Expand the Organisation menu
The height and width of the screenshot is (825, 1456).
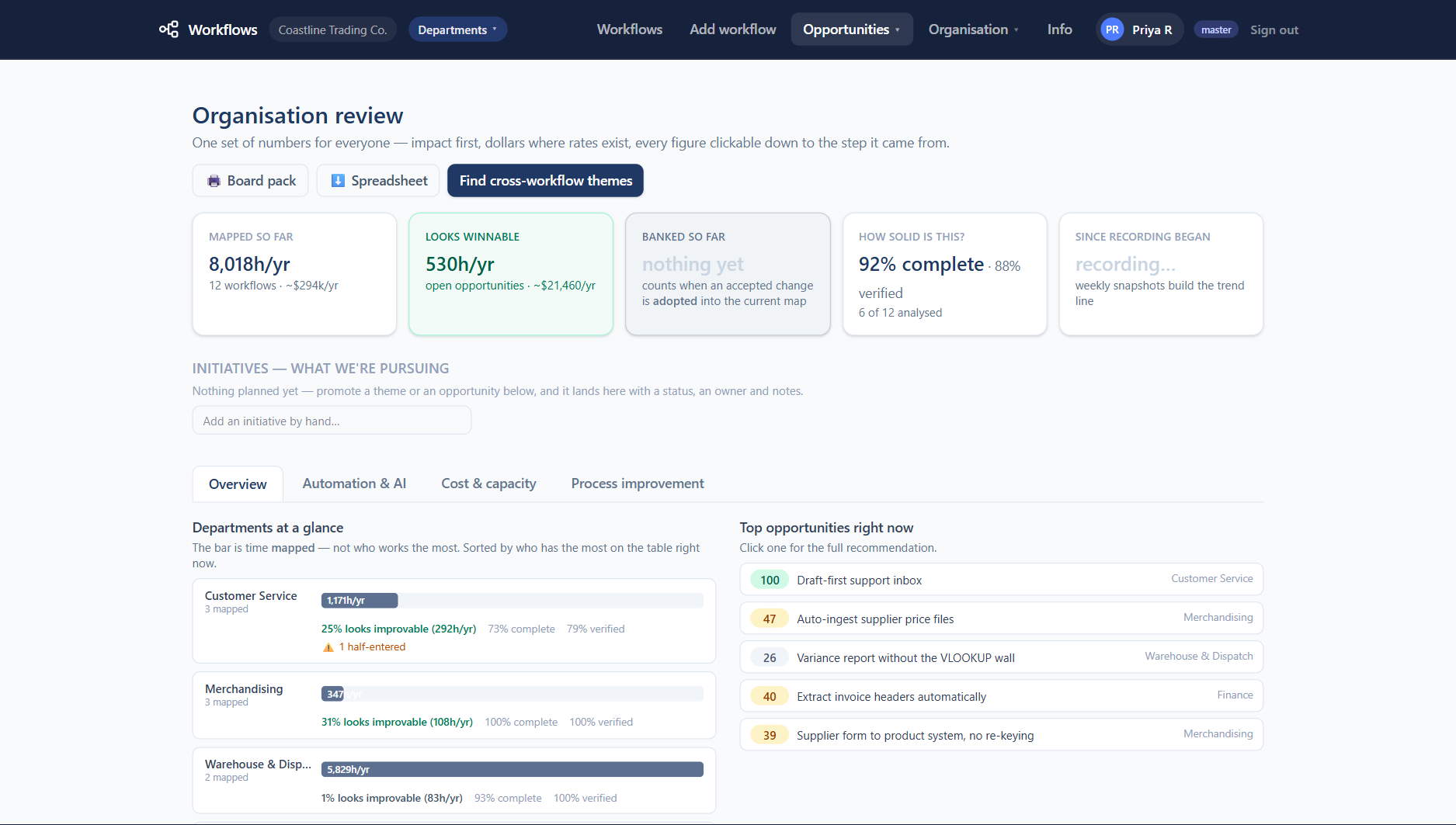[974, 29]
